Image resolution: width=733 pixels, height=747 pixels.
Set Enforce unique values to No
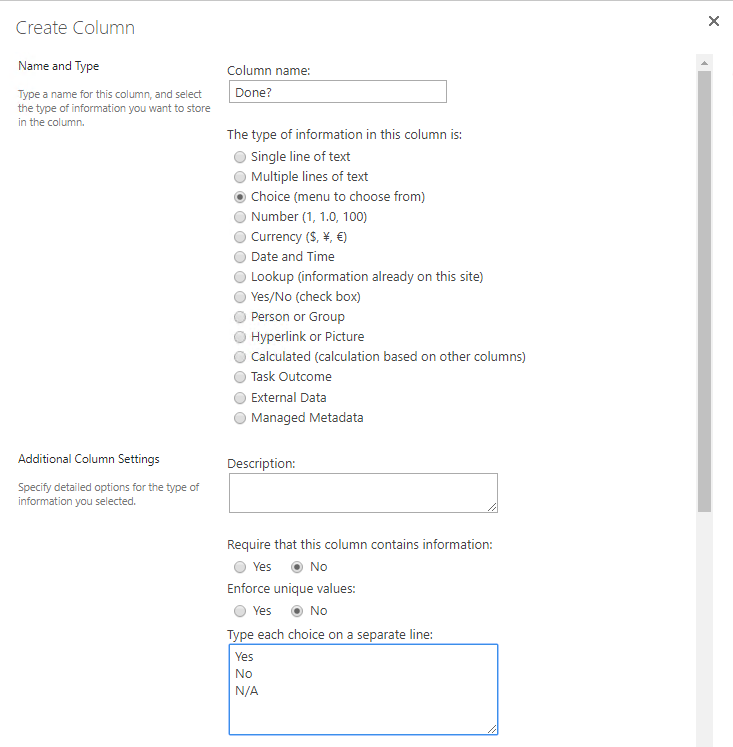[297, 611]
